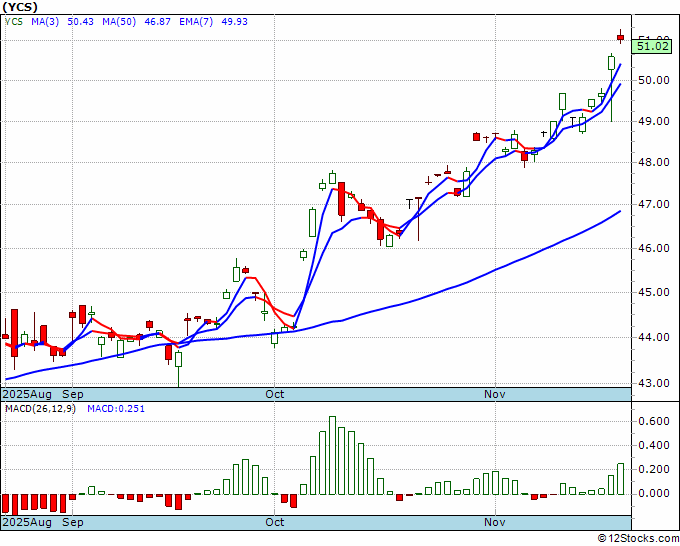
Task: Click the first tall red August candlestick
Action: (x=14, y=333)
